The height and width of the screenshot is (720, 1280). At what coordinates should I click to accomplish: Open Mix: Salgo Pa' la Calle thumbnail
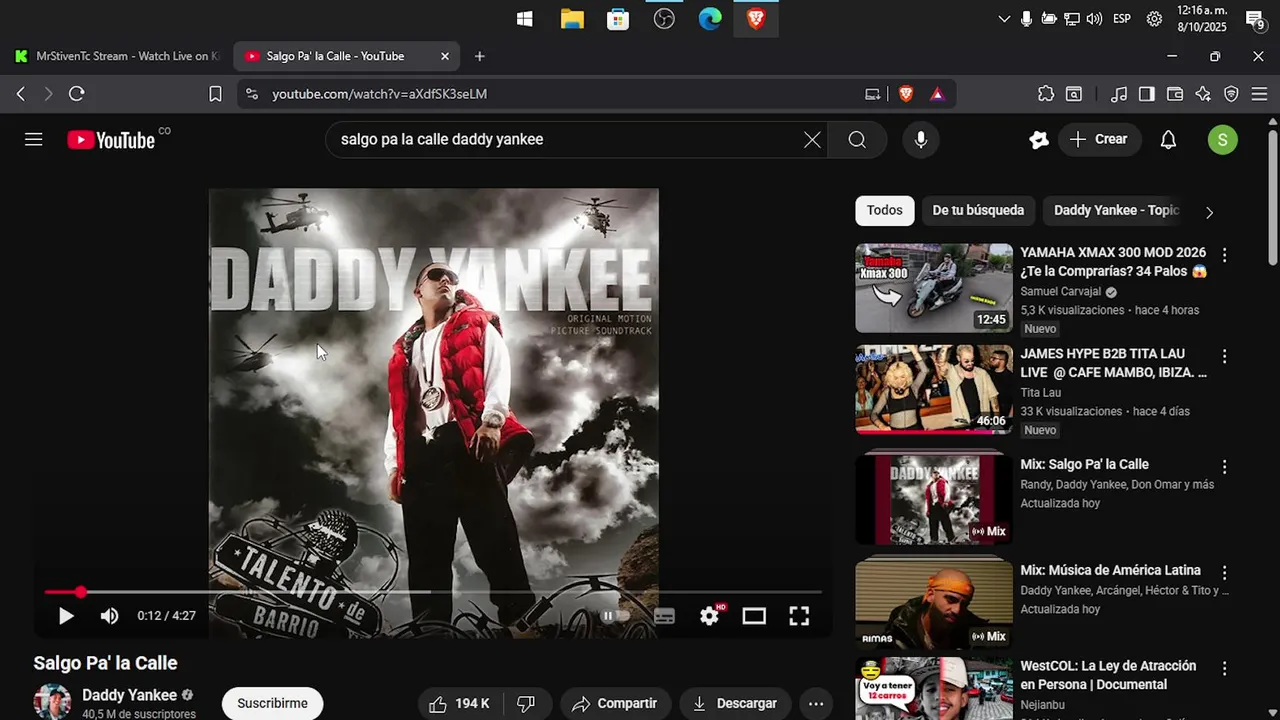point(934,499)
